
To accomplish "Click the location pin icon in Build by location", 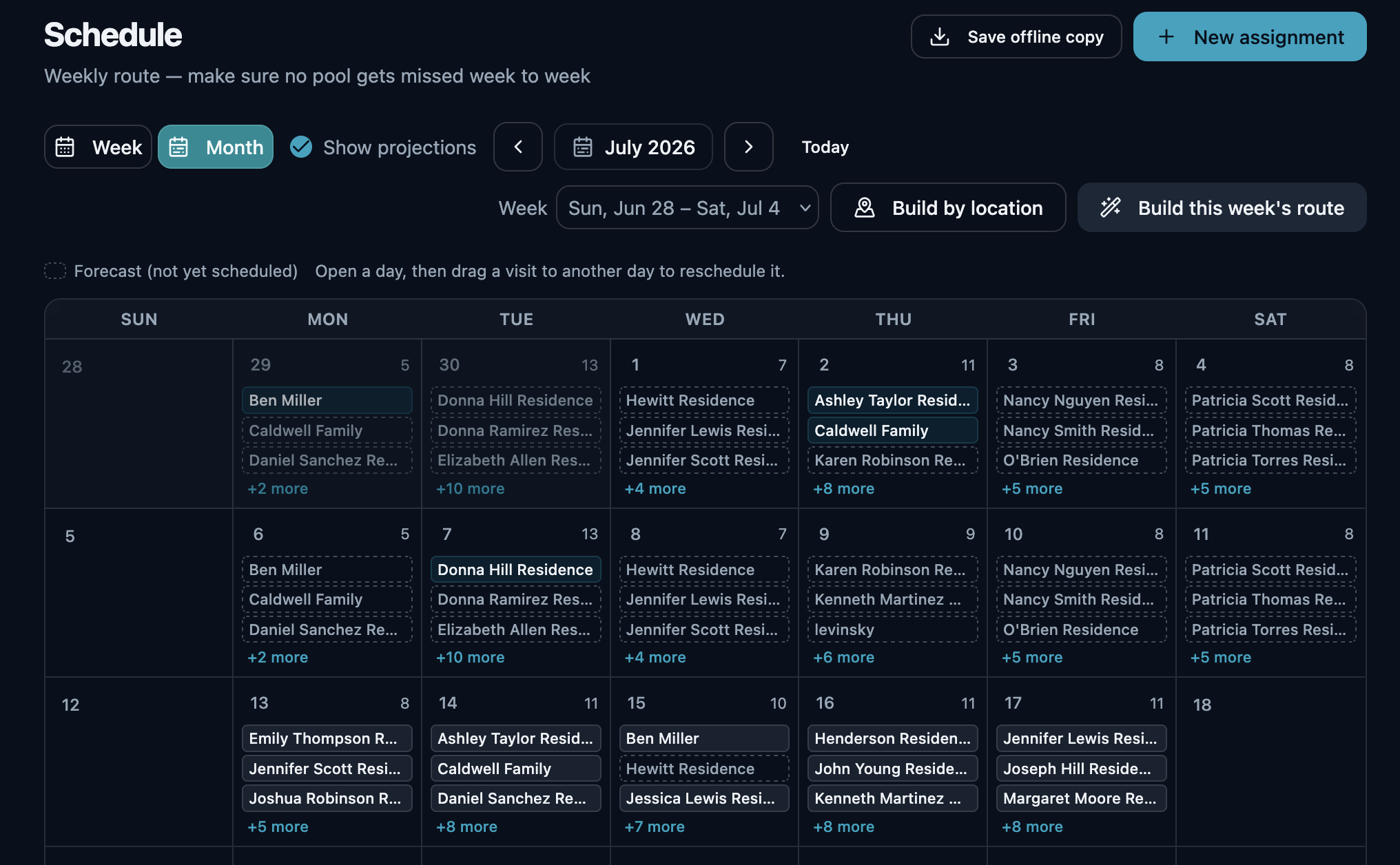I will click(865, 207).
